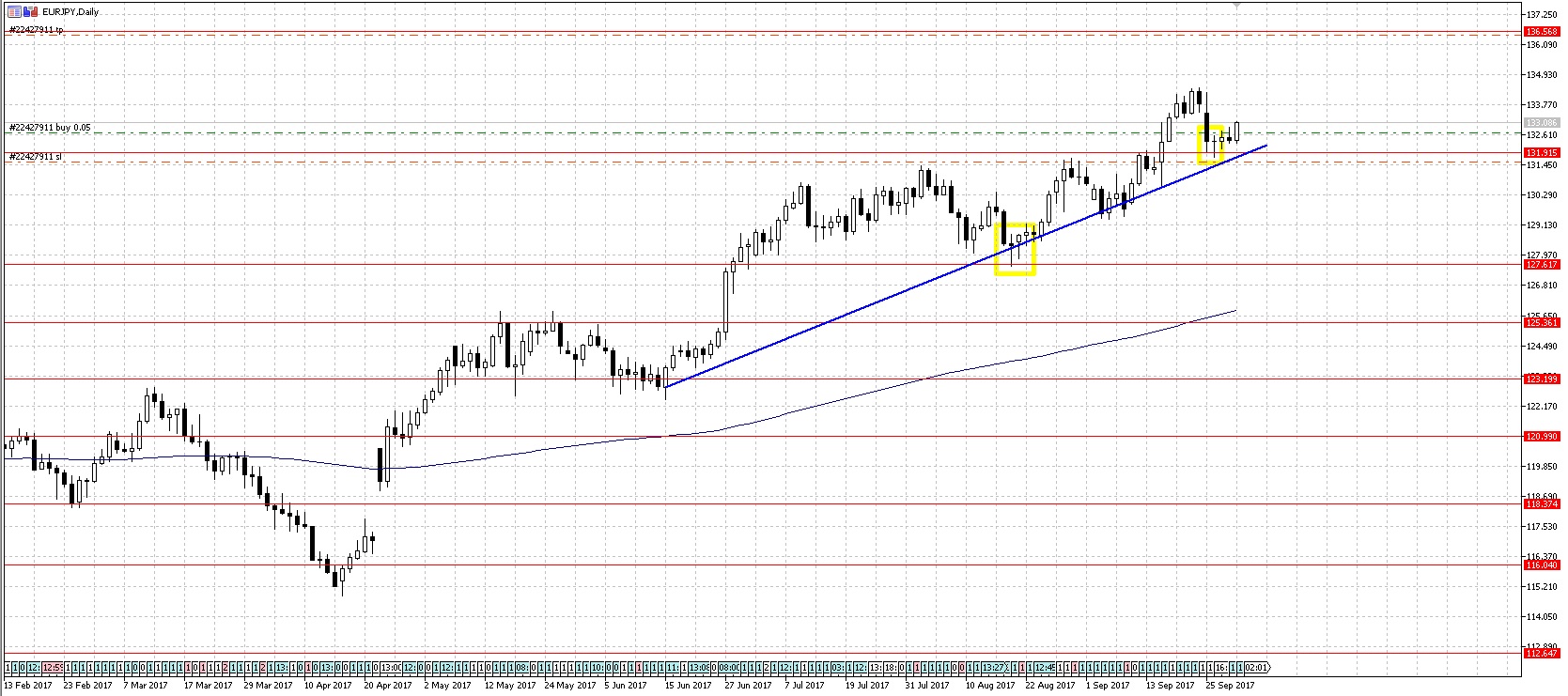Open the 03: news event marker

coord(838,667)
